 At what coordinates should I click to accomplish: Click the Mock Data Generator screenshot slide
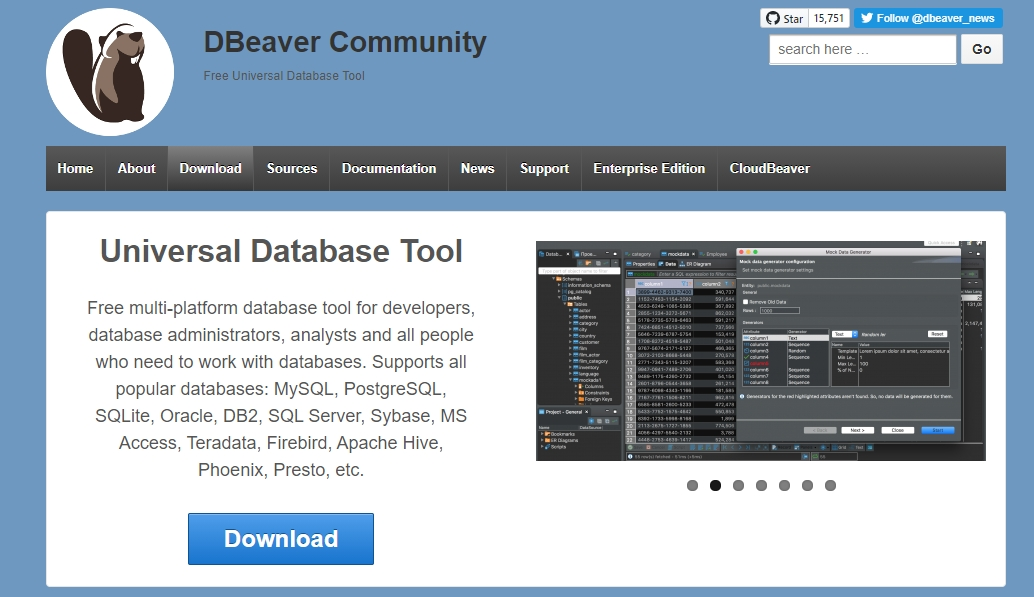click(x=761, y=351)
